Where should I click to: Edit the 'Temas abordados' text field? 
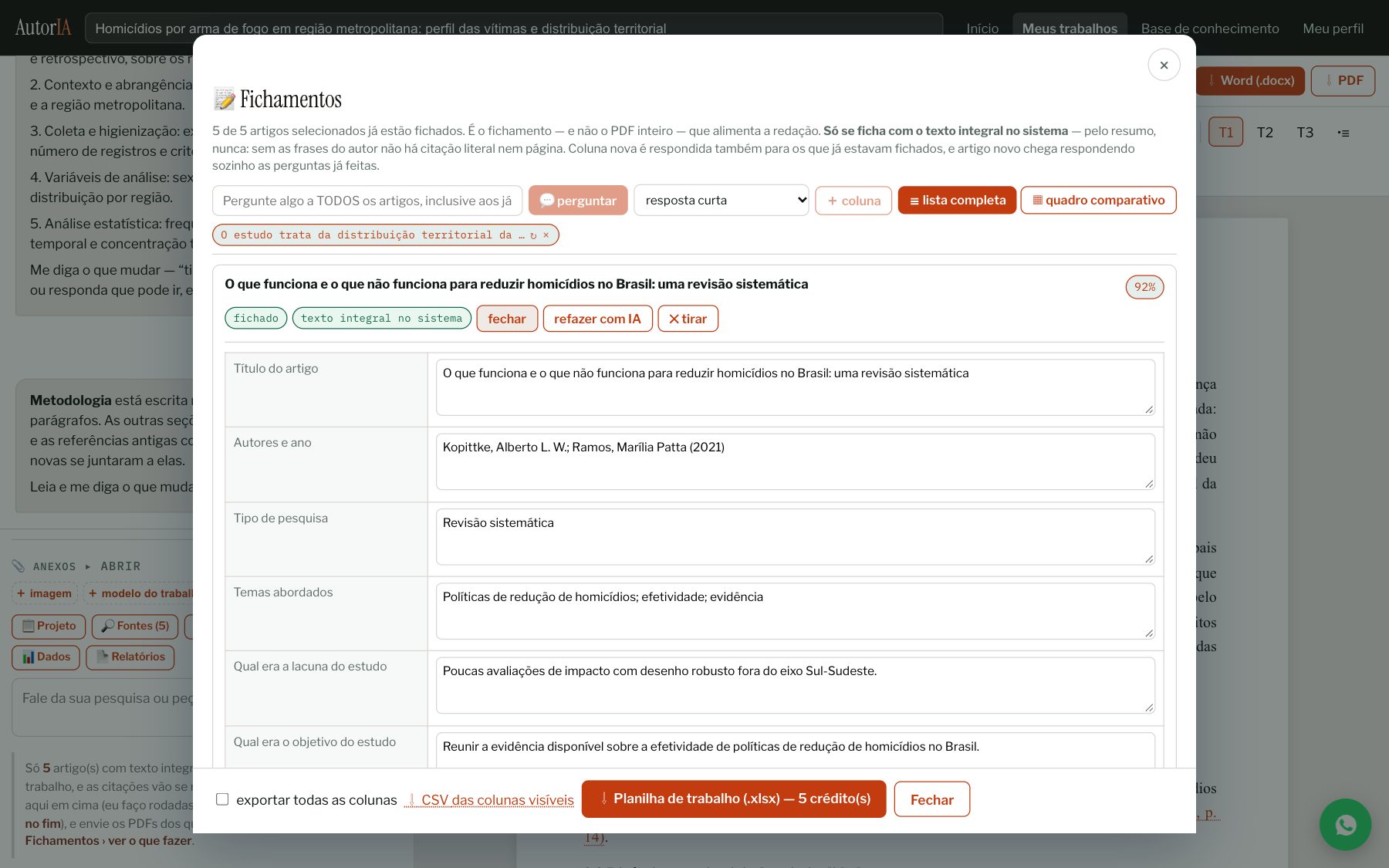tap(795, 611)
